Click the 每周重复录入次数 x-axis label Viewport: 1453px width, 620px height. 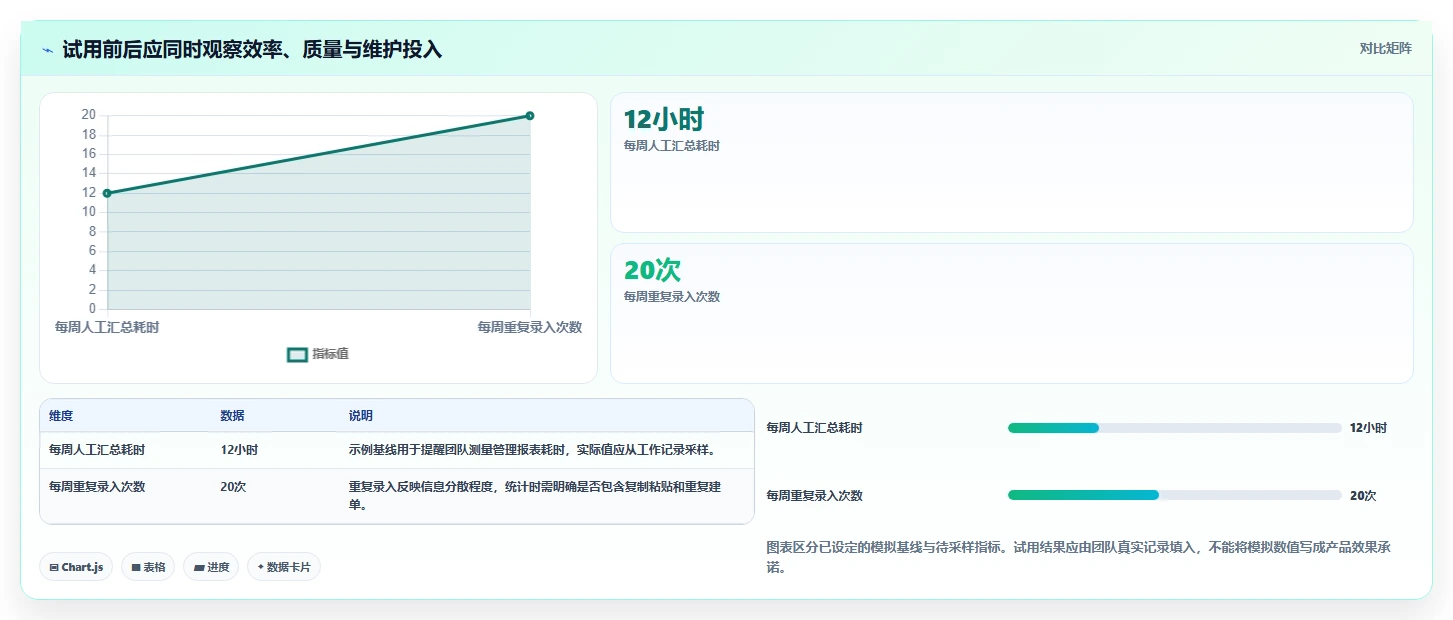point(530,327)
